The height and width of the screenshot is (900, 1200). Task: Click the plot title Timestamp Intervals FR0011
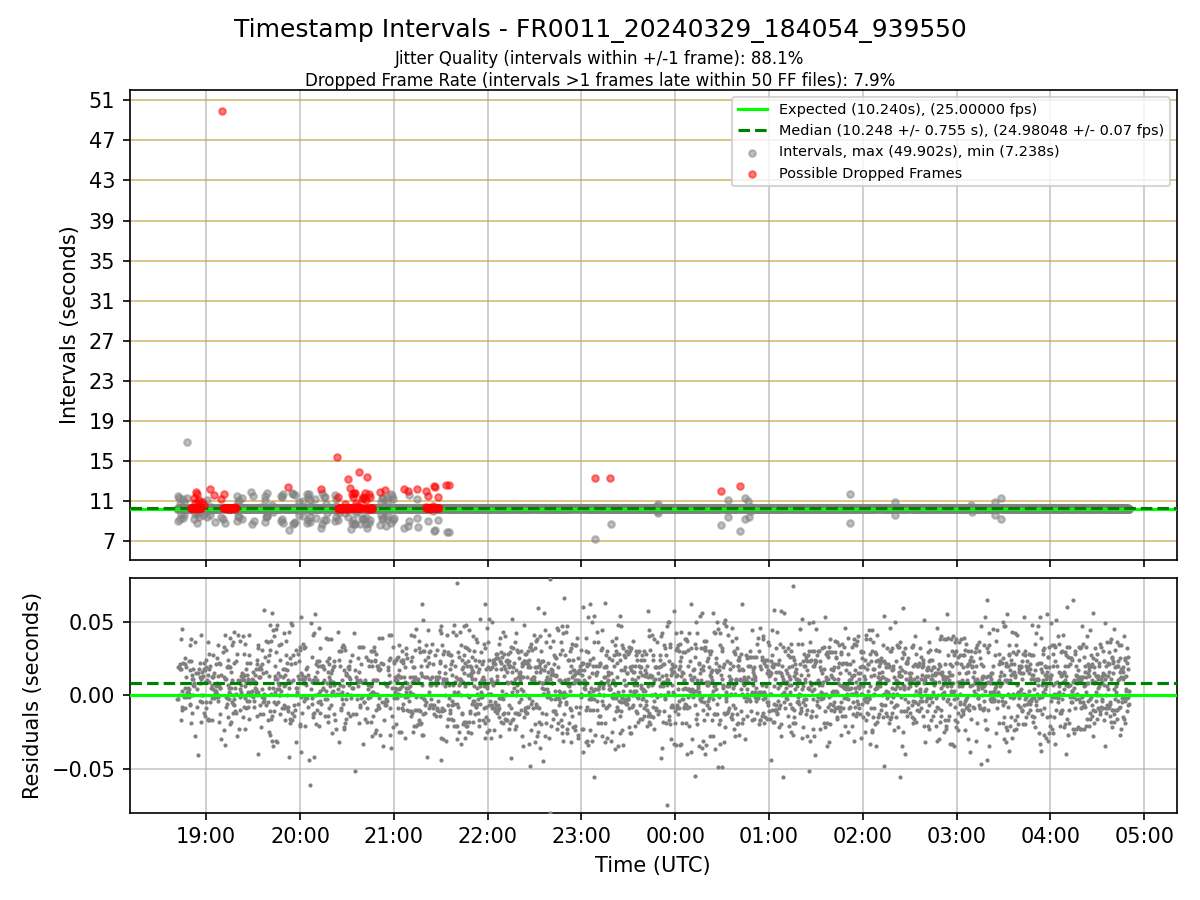click(600, 29)
